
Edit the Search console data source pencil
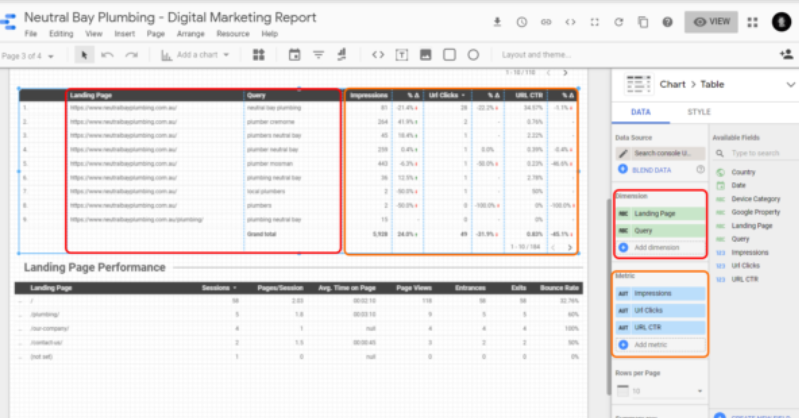tap(623, 153)
